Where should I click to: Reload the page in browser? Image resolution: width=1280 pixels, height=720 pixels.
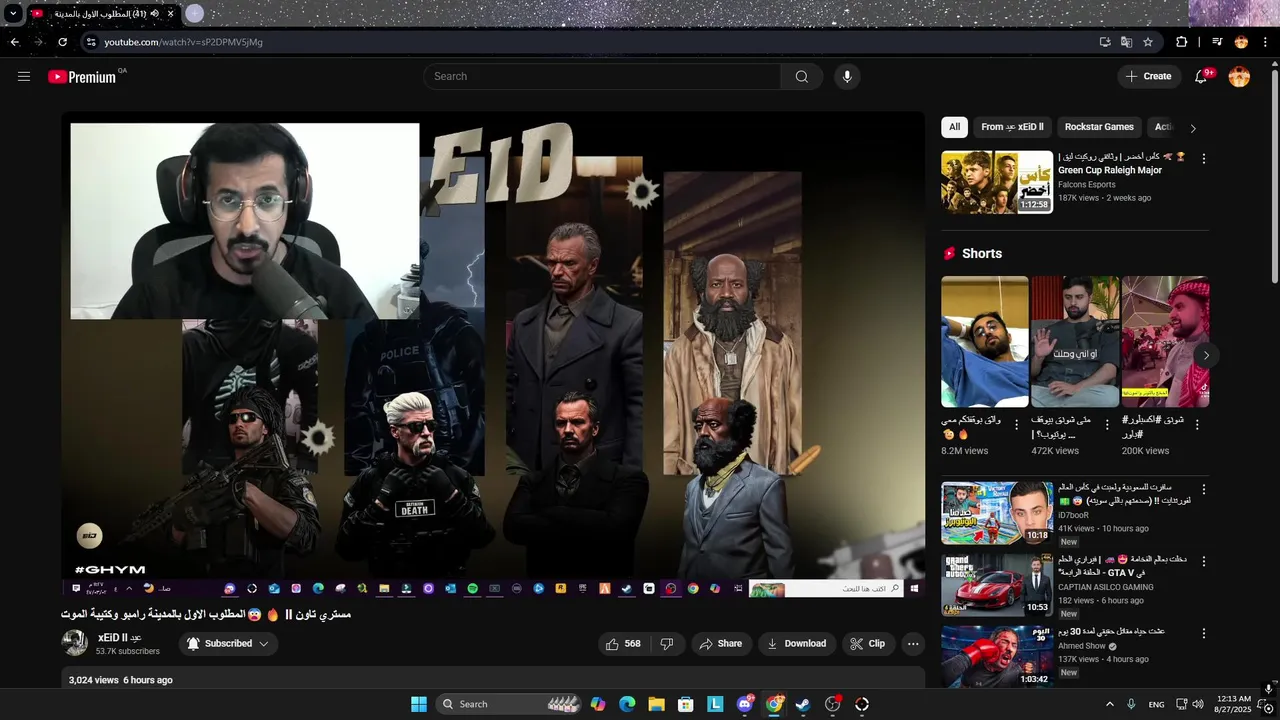coord(62,42)
